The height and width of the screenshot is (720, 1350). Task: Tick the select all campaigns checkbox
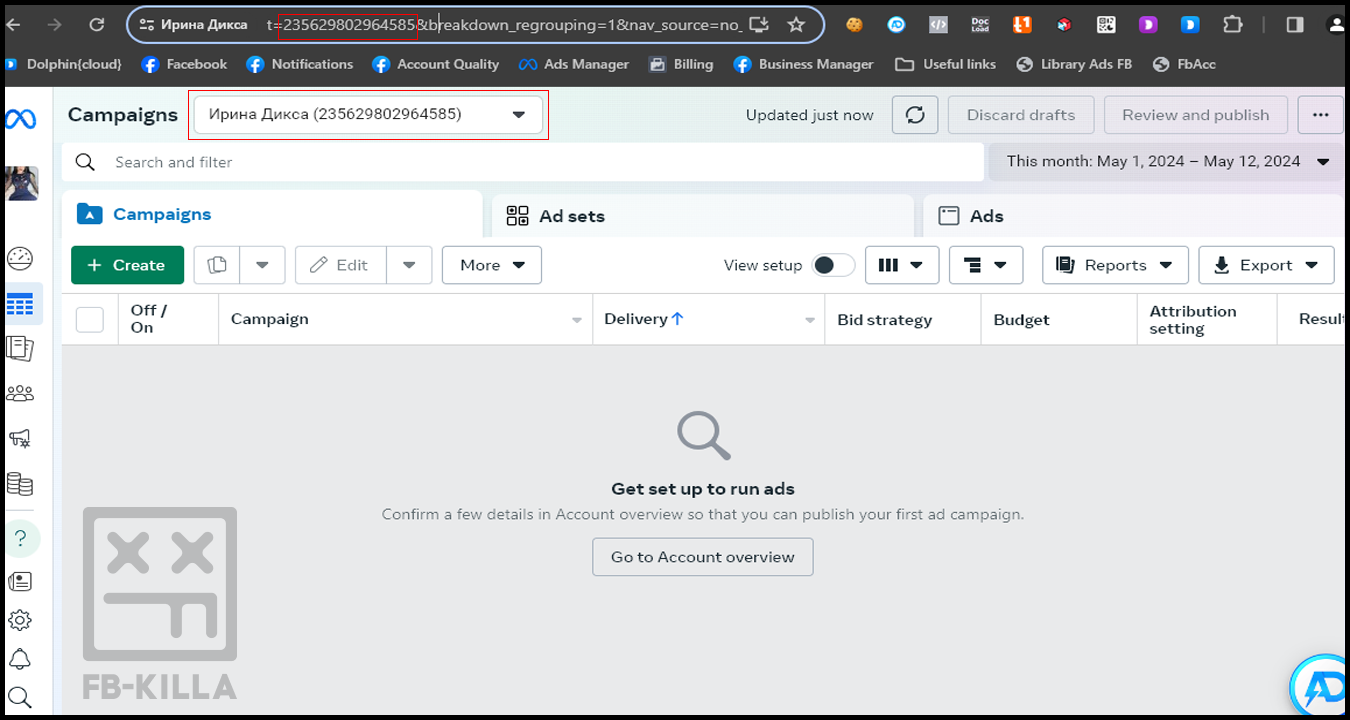90,319
